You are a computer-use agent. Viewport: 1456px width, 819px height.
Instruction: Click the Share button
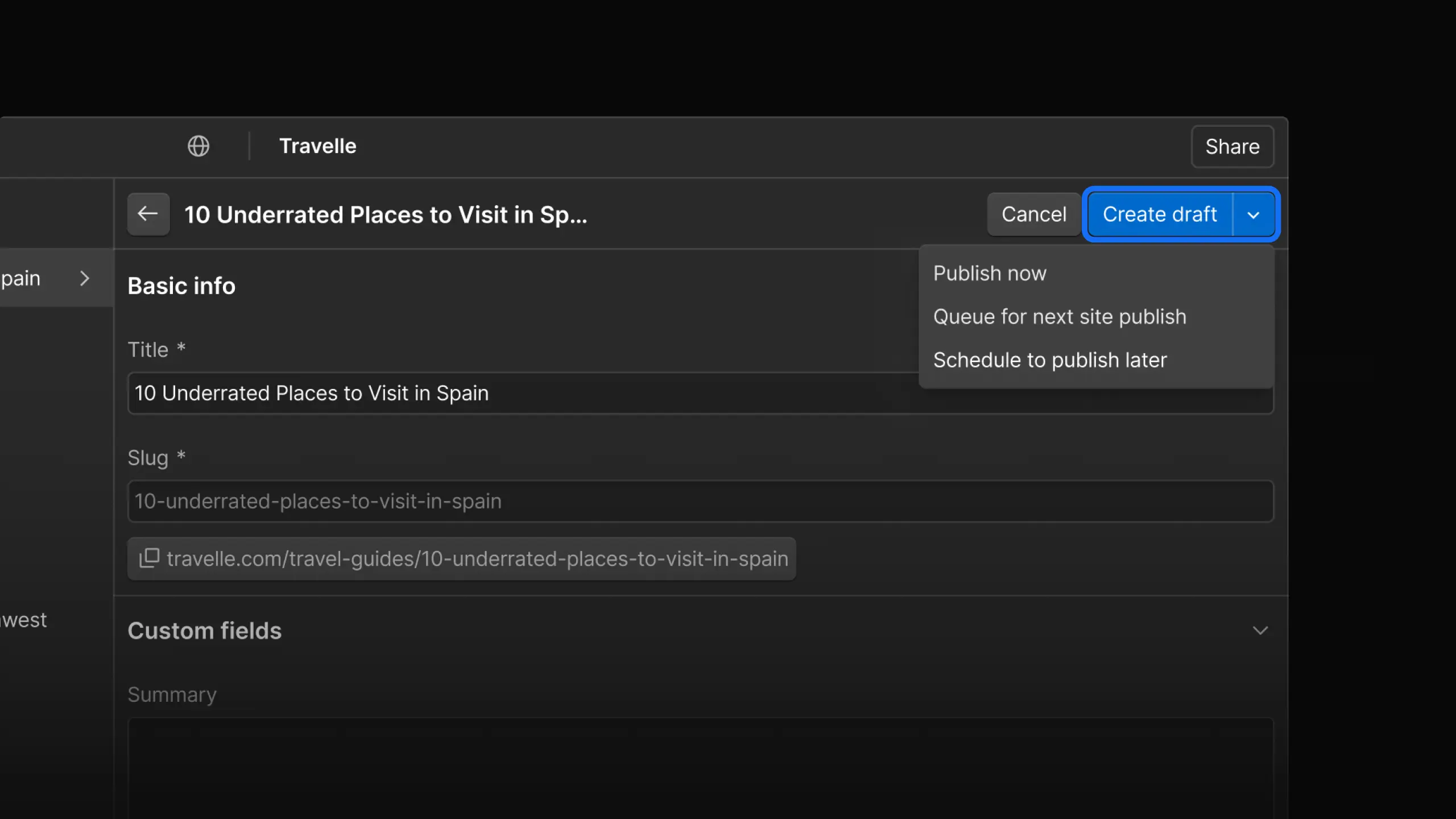[1232, 147]
